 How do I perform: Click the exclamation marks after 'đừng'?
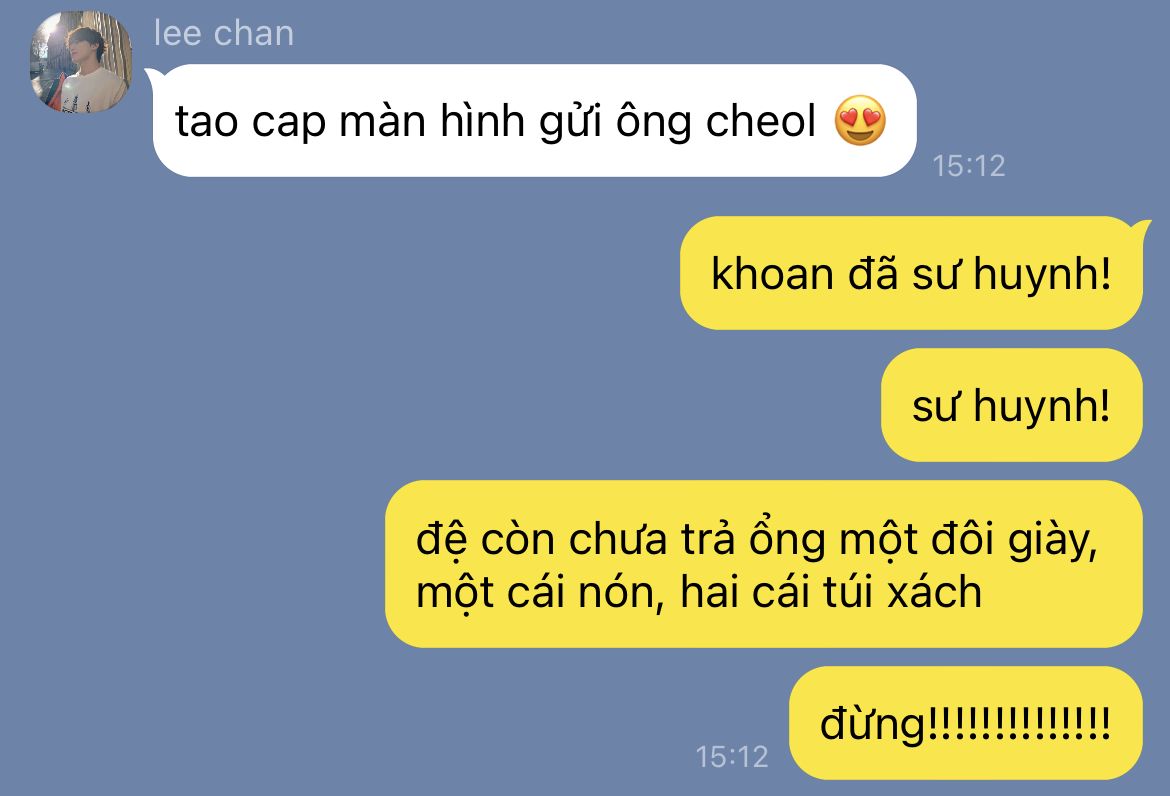point(1019,722)
